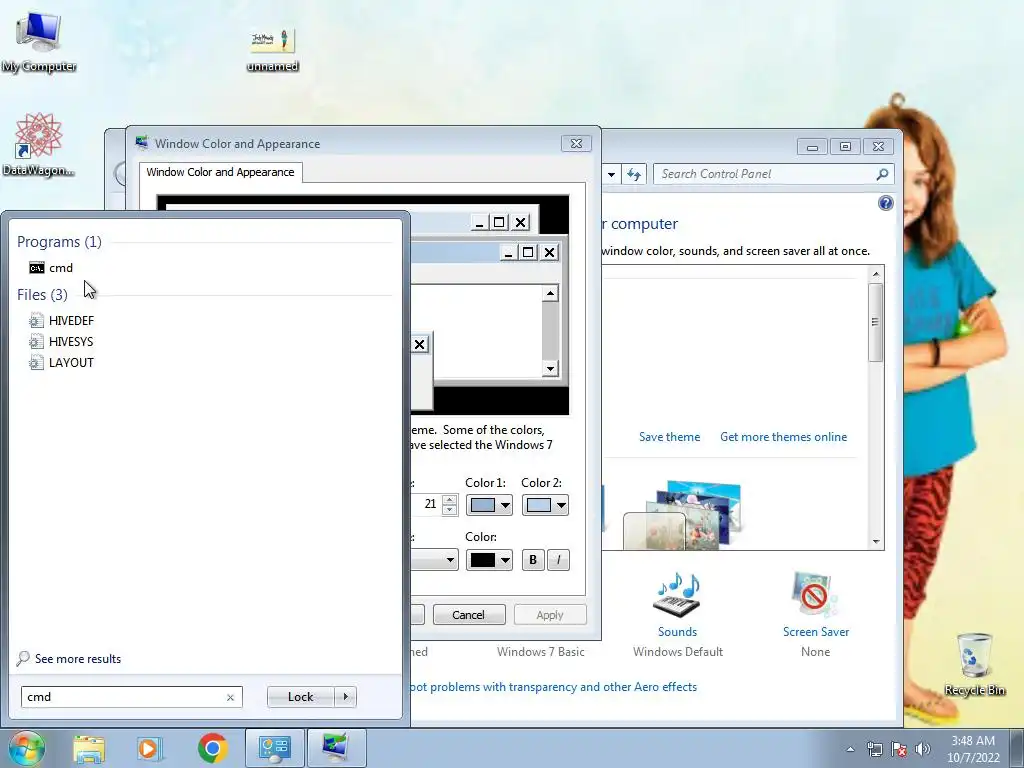Screen dimensions: 1024x768
Task: Select the Window Color and Appearance tab
Action: pos(220,172)
